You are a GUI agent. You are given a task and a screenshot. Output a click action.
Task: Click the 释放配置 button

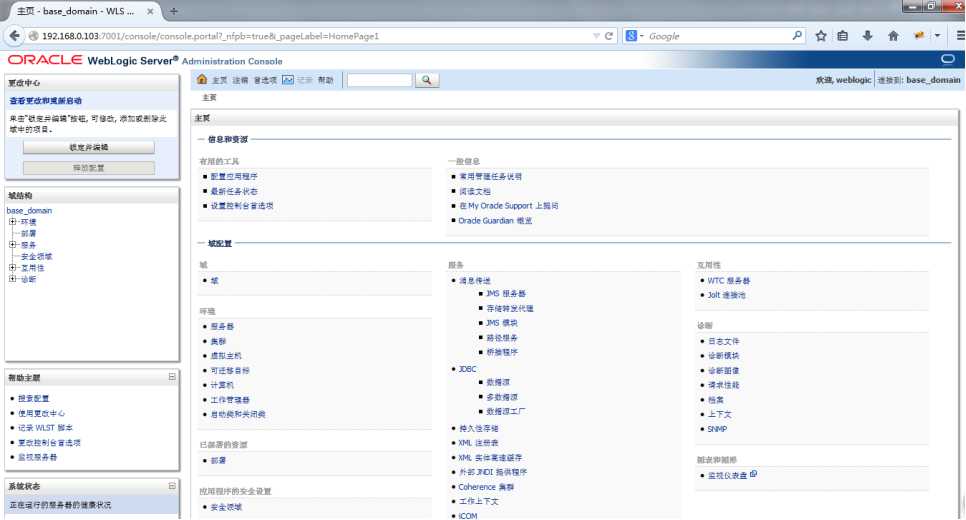pyautogui.click(x=89, y=168)
